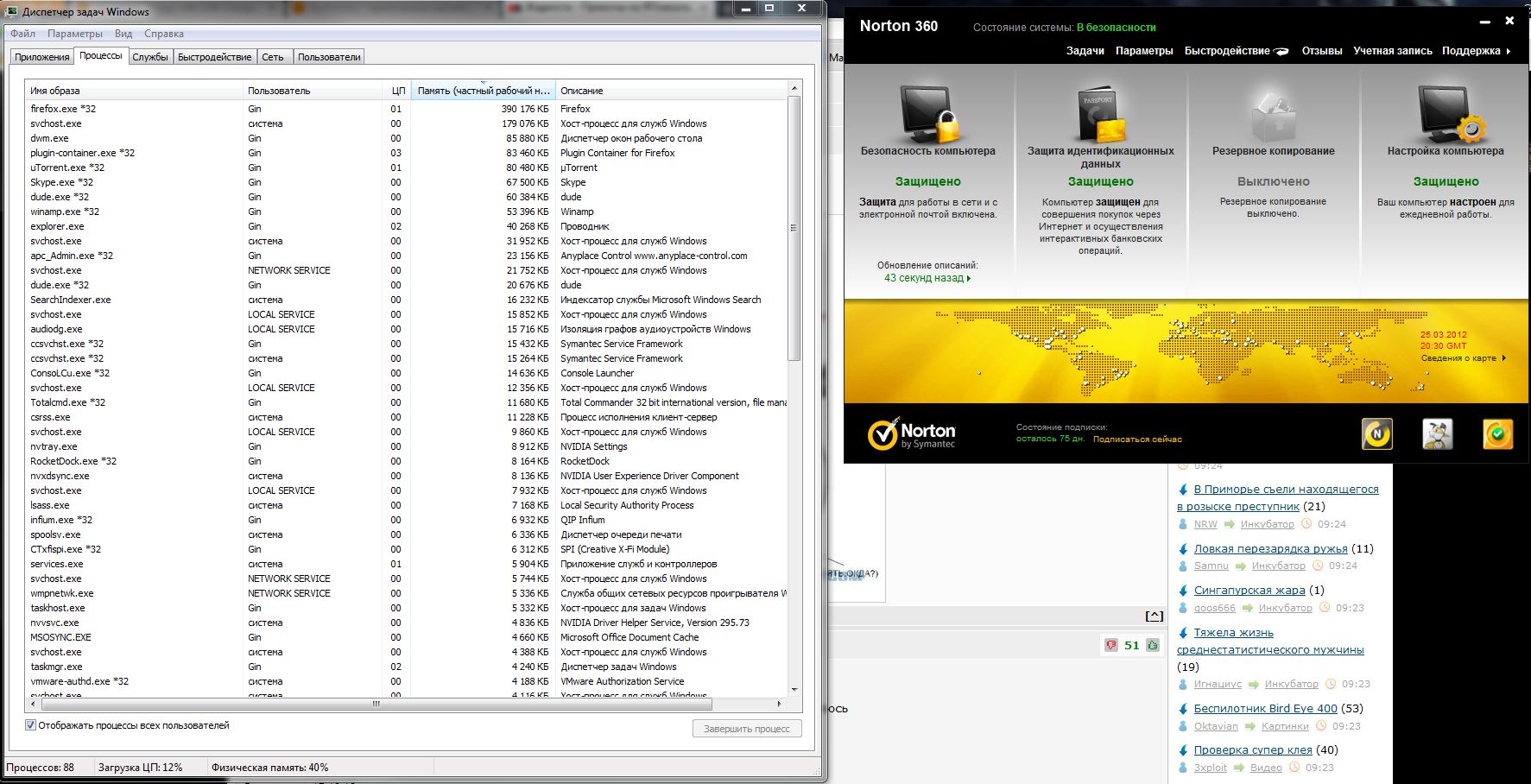The width and height of the screenshot is (1531, 784).
Task: Close the Norton 360 window
Action: tap(1509, 21)
